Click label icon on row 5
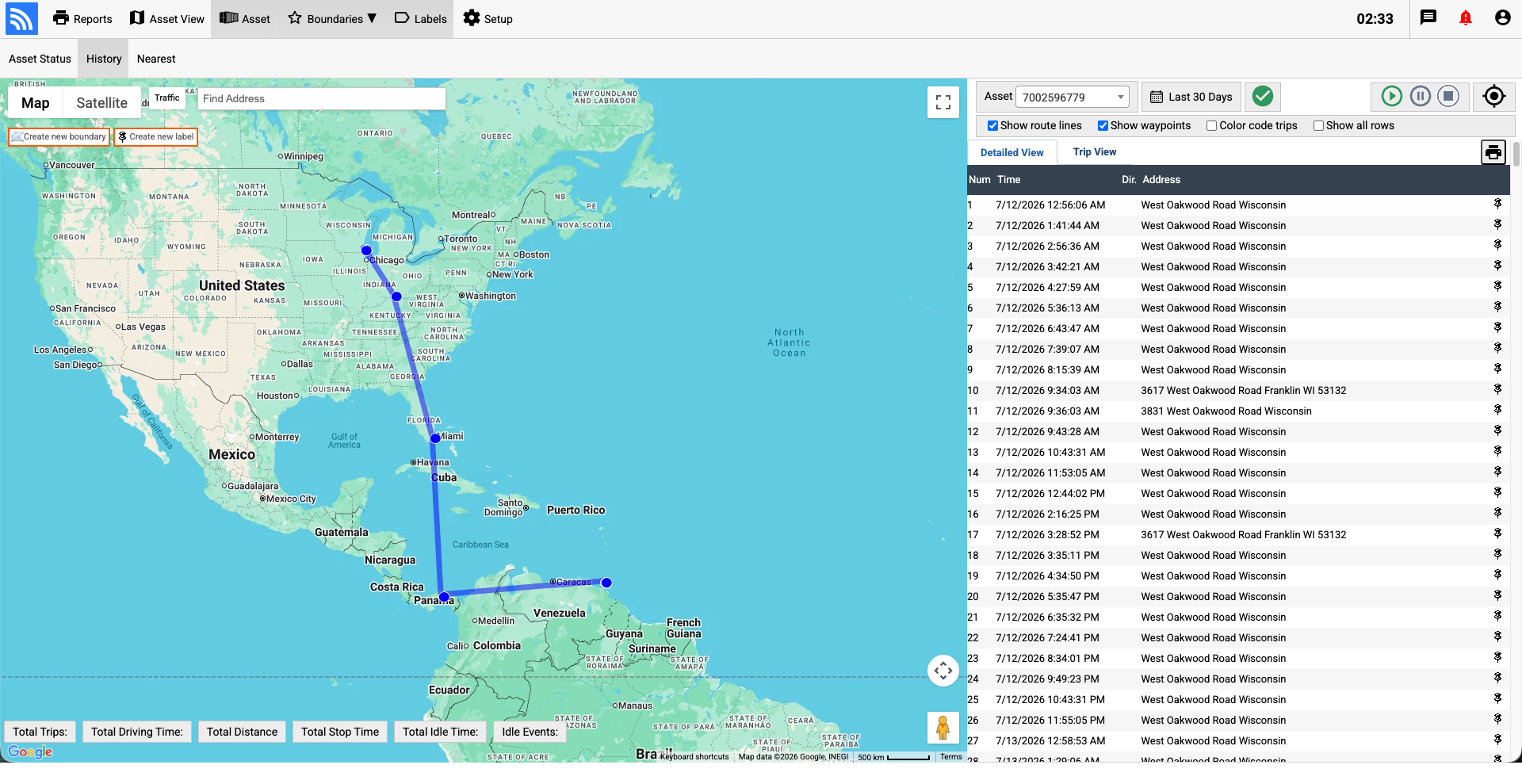This screenshot has height=784, width=1522. [1497, 286]
